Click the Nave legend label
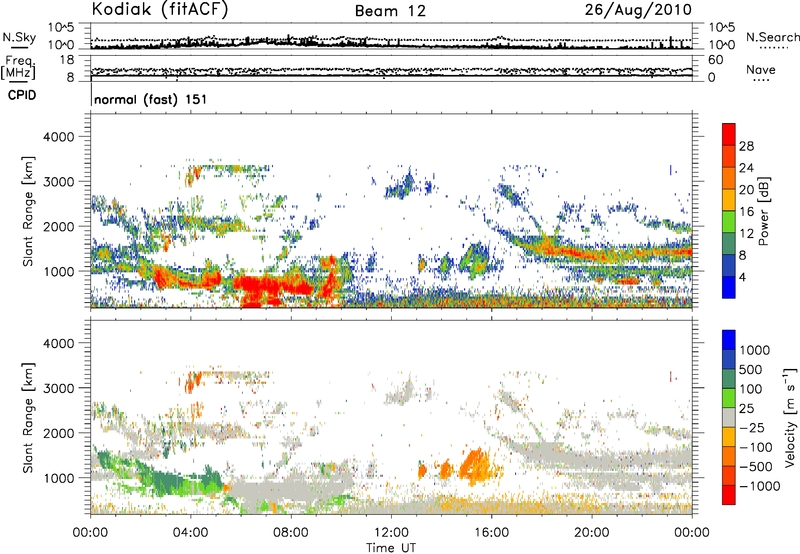The image size is (800, 554). click(761, 69)
